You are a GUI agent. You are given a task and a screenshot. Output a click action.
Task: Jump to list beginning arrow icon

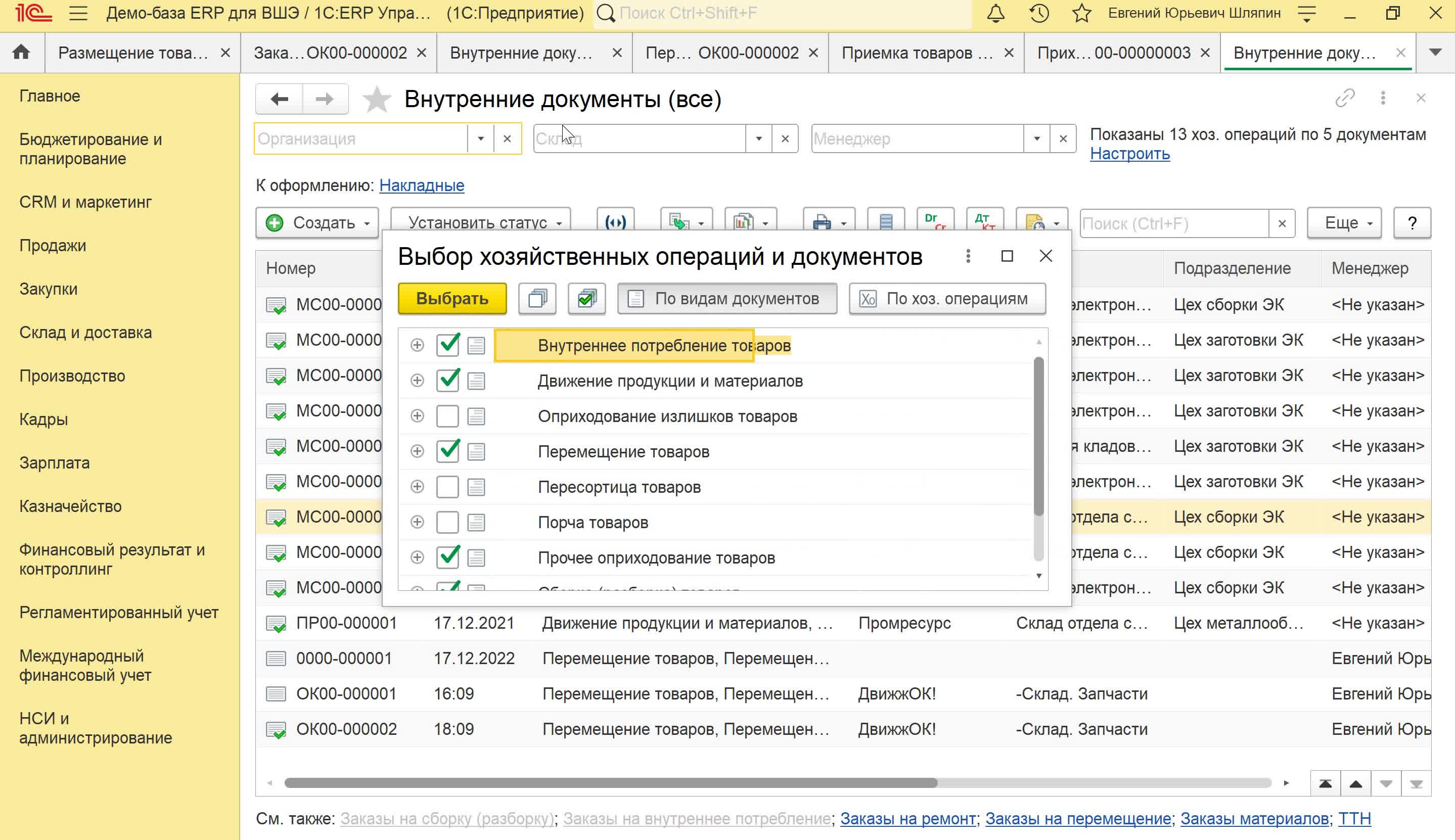1325,783
